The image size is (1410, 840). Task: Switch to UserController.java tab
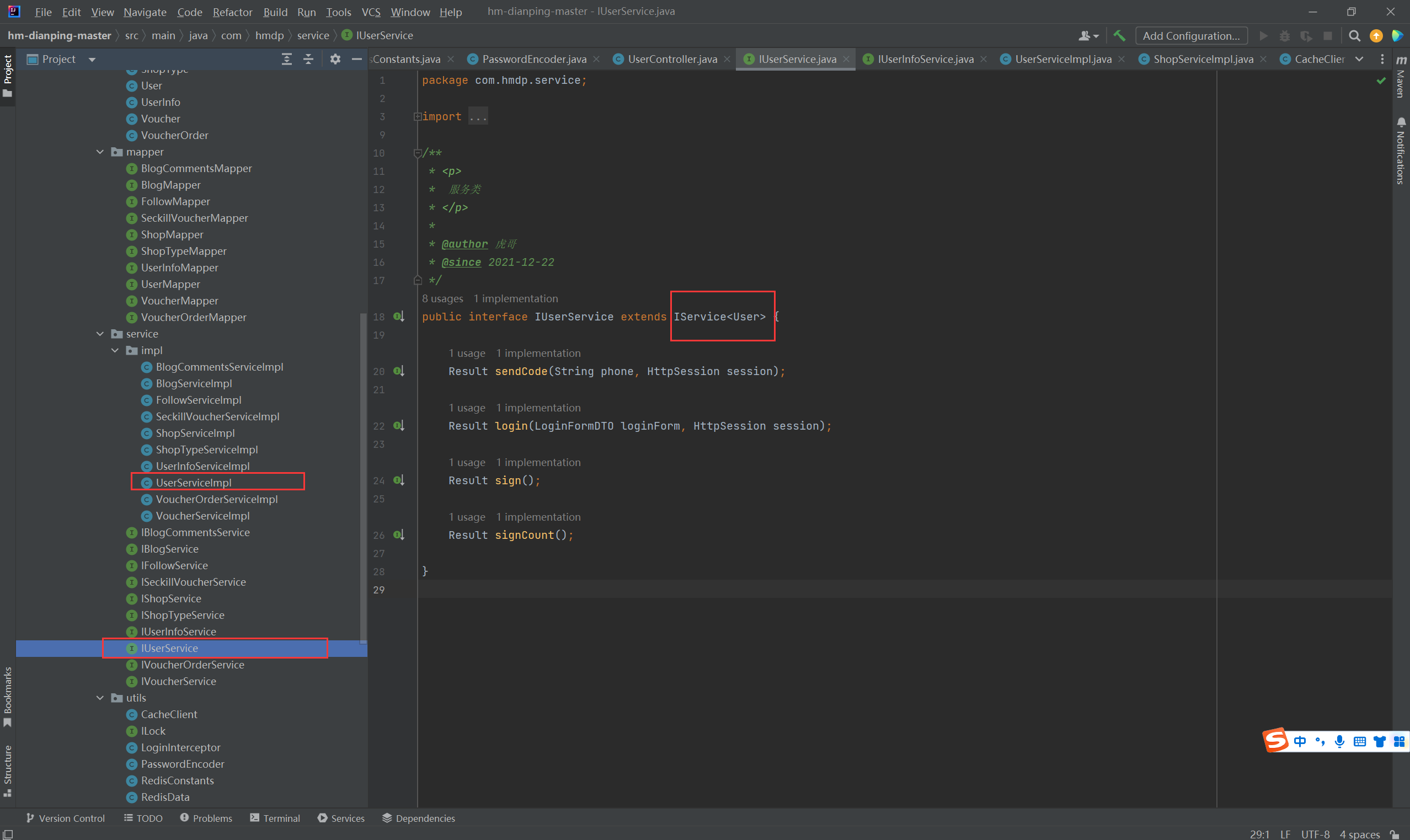(x=672, y=59)
